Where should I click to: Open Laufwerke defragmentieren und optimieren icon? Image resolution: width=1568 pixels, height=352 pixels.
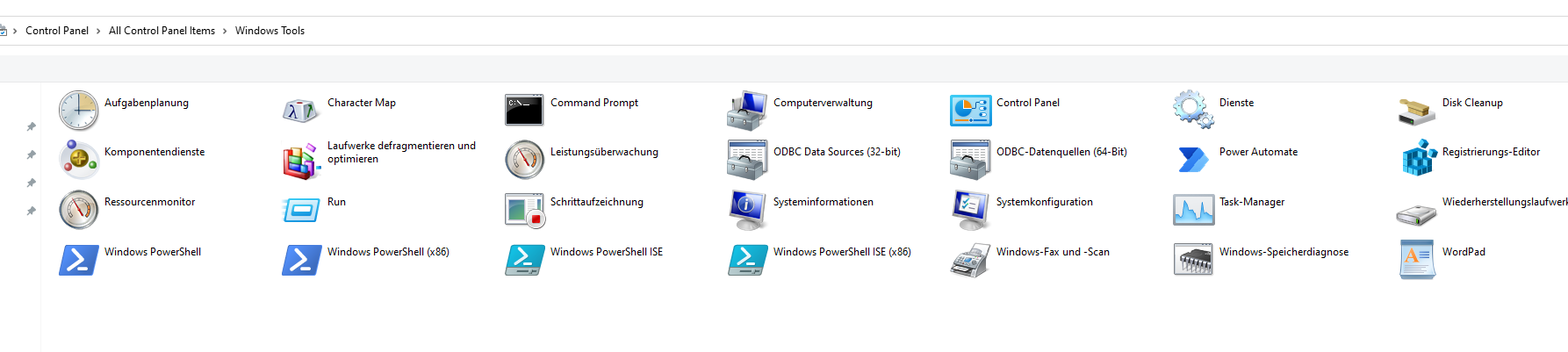tap(302, 160)
